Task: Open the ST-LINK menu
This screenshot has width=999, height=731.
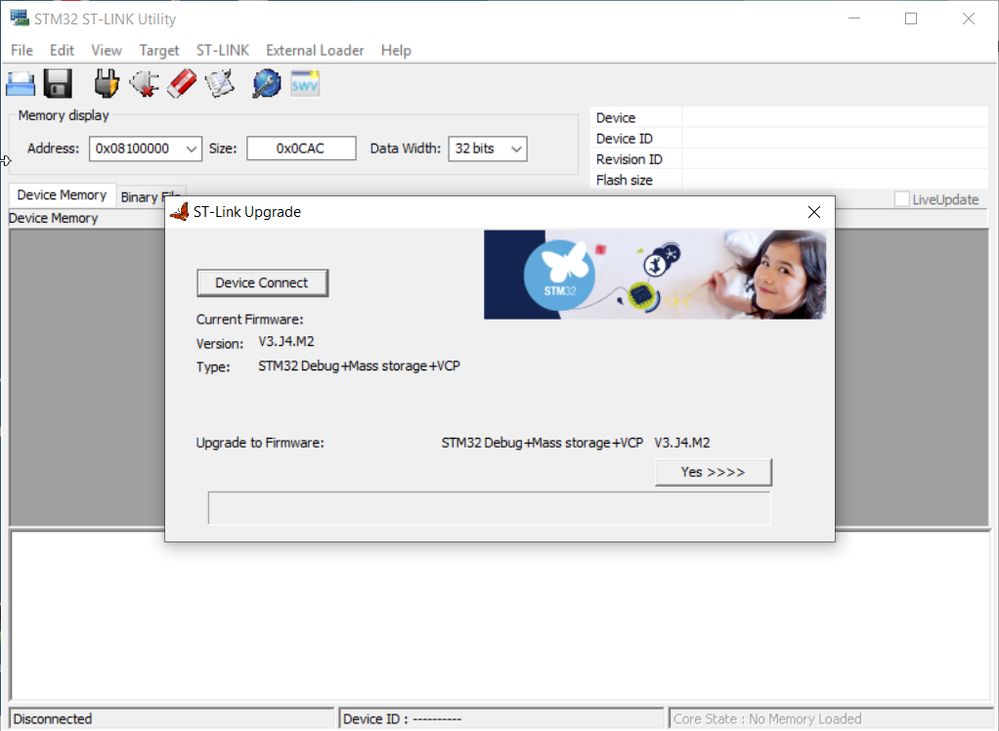Action: pos(222,50)
